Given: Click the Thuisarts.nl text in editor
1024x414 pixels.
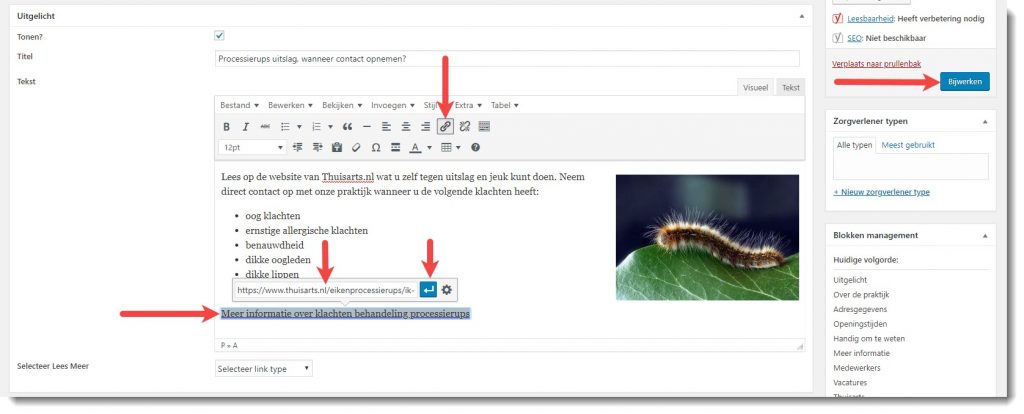Looking at the screenshot, I should (x=347, y=178).
